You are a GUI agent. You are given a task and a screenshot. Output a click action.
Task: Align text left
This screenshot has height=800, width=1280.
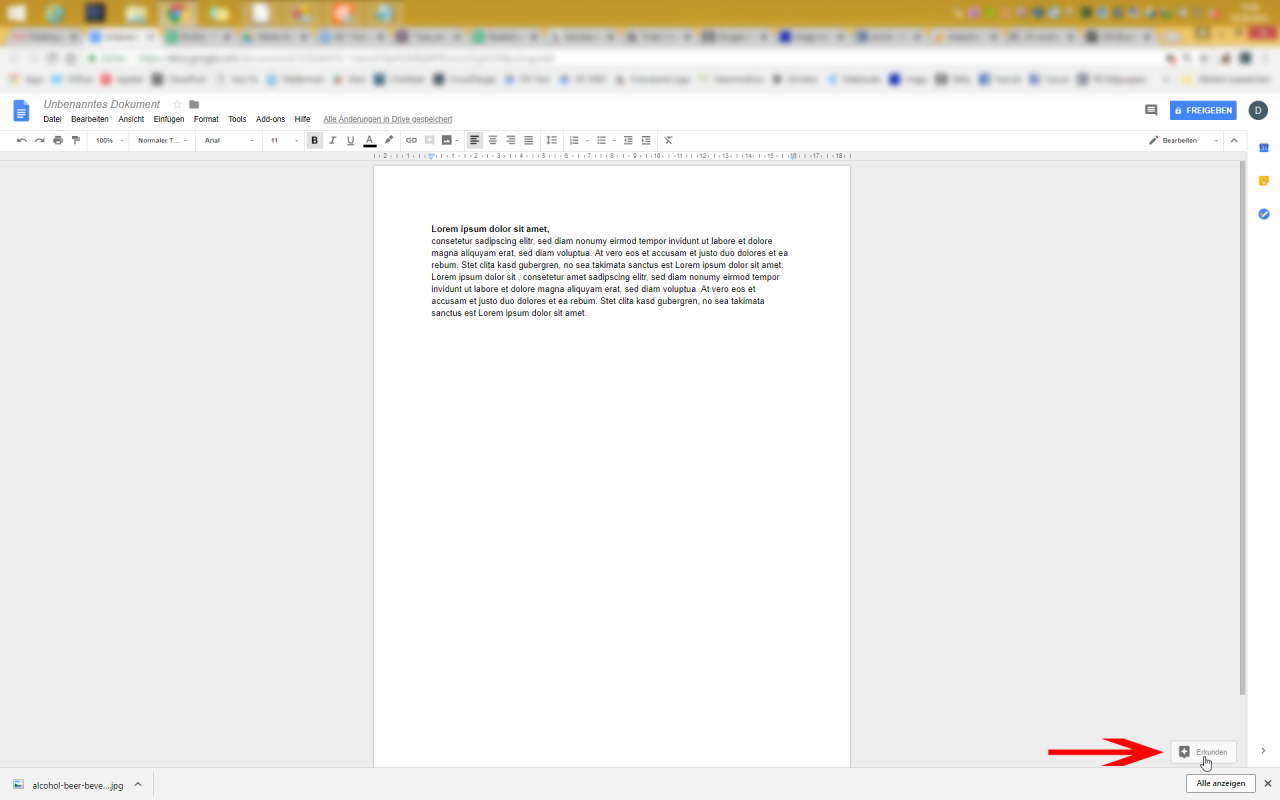pos(475,140)
